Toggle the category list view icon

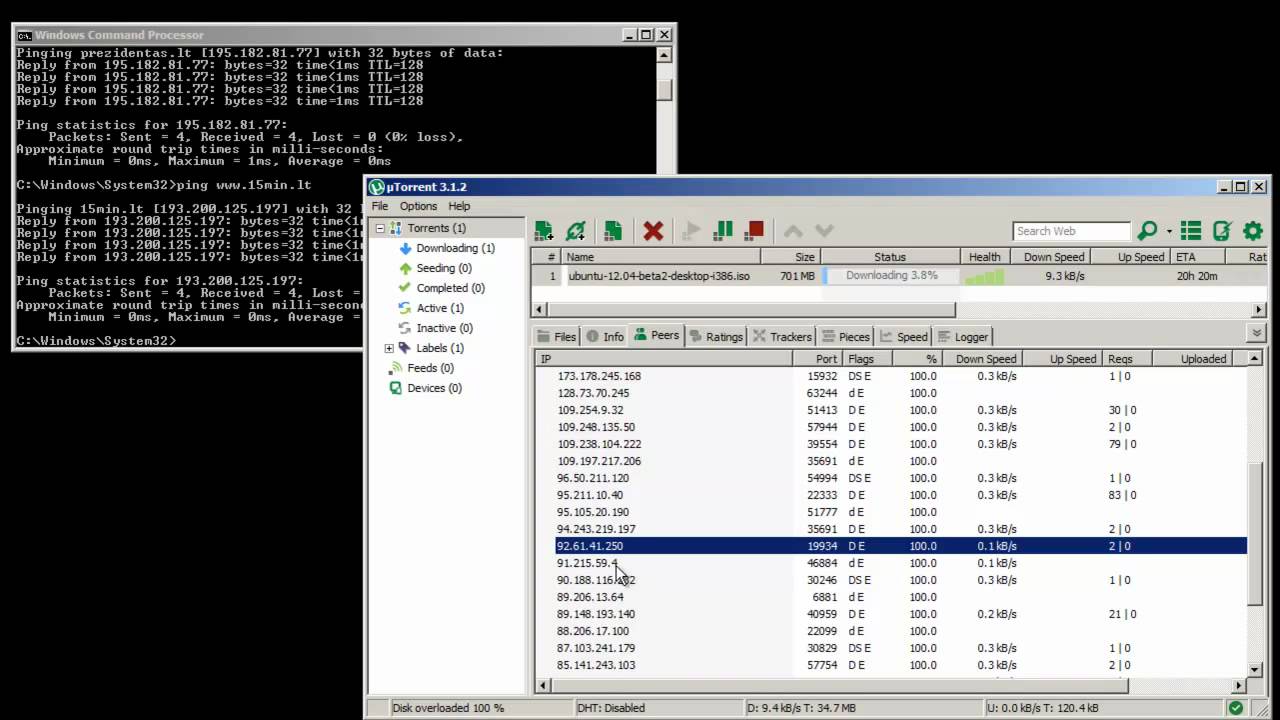pyautogui.click(x=1190, y=231)
